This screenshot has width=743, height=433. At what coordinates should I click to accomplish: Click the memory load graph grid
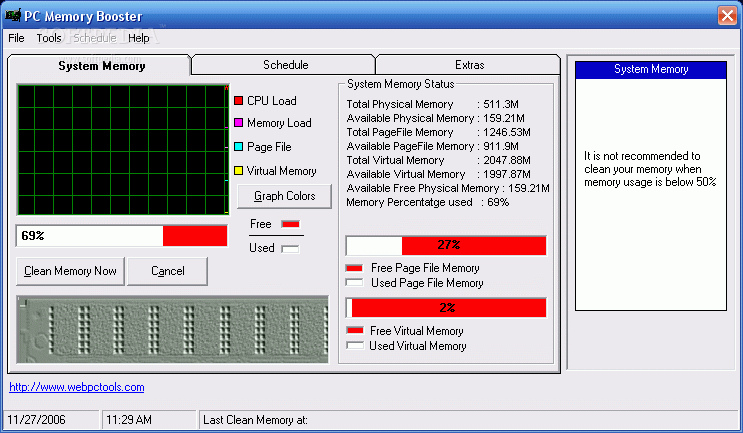pos(123,150)
